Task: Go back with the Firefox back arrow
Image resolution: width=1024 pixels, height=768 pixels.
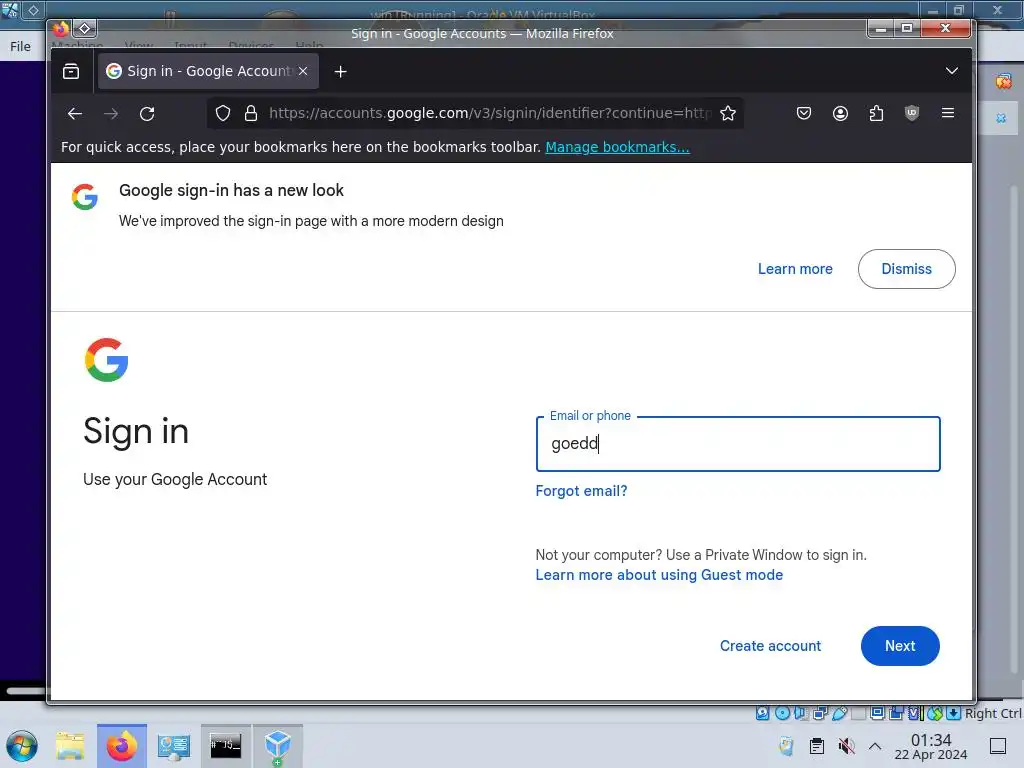Action: click(x=74, y=114)
